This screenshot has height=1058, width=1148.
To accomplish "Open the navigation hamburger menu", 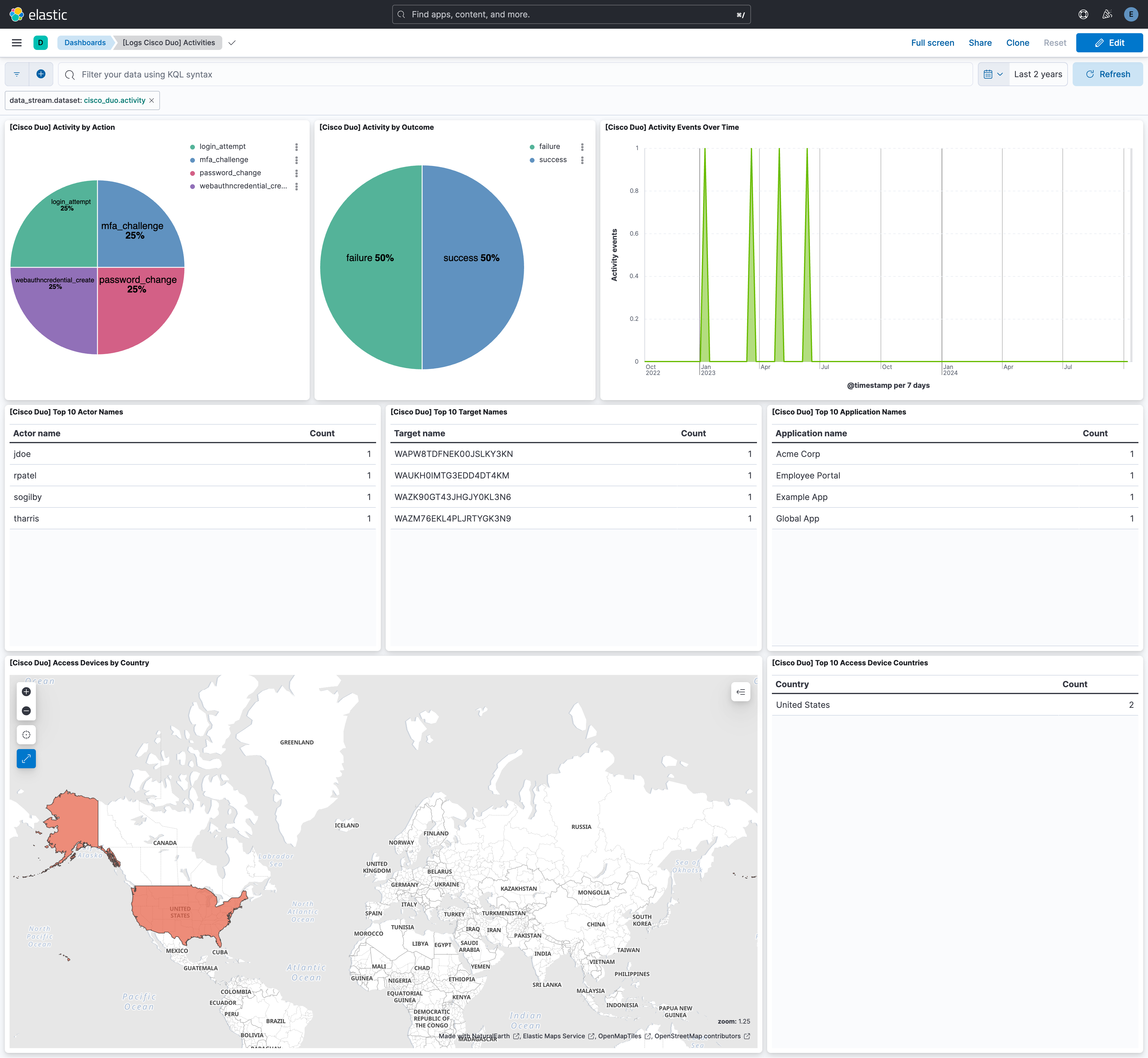I will 16,42.
